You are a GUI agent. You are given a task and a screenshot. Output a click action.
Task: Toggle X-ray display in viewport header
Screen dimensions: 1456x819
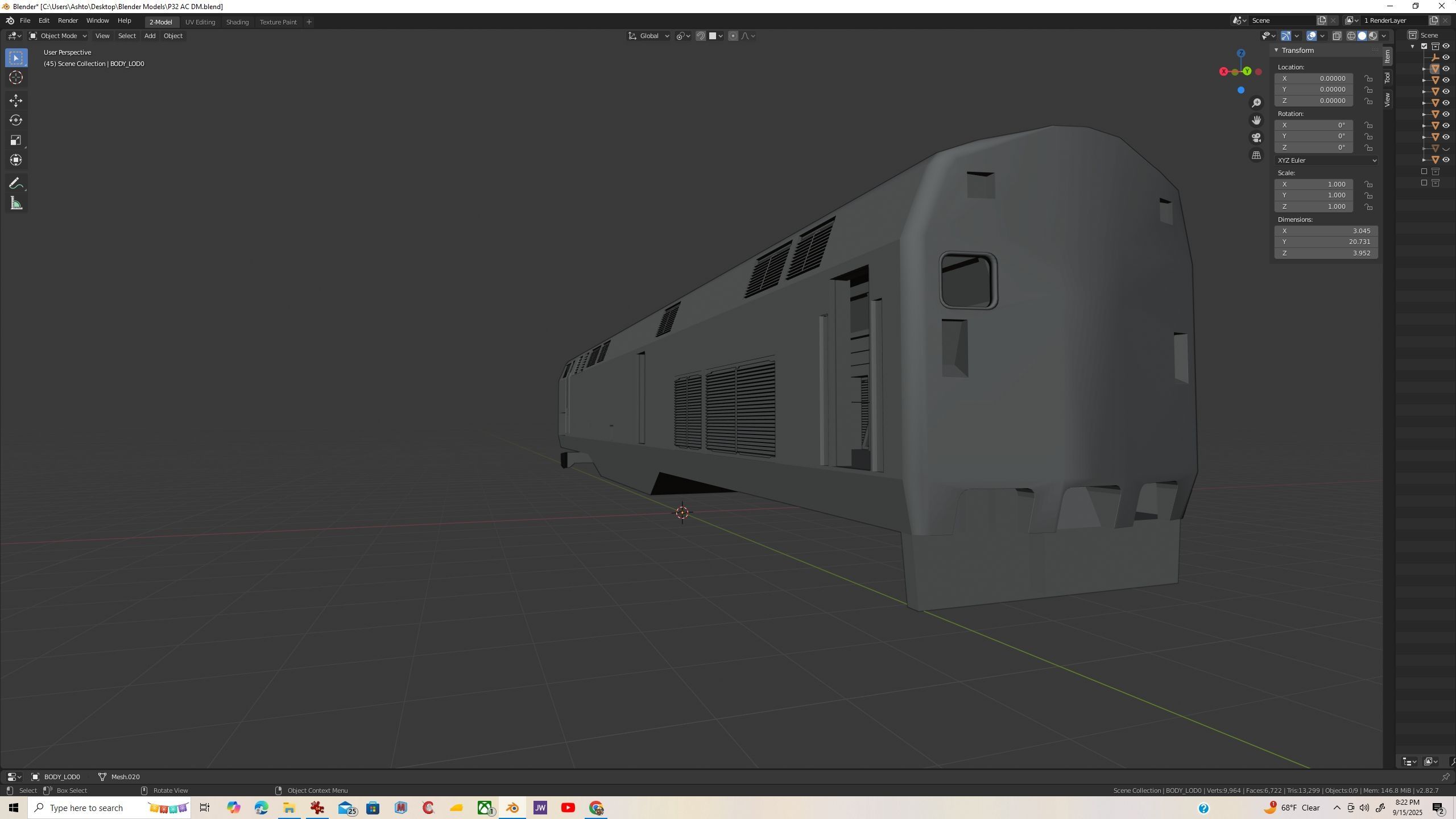click(x=1337, y=36)
